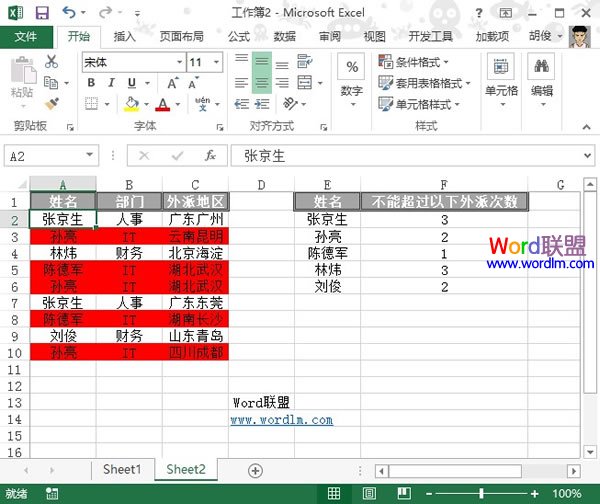Select the Sheet1 worksheet tab
This screenshot has height=504, width=600.
122,470
